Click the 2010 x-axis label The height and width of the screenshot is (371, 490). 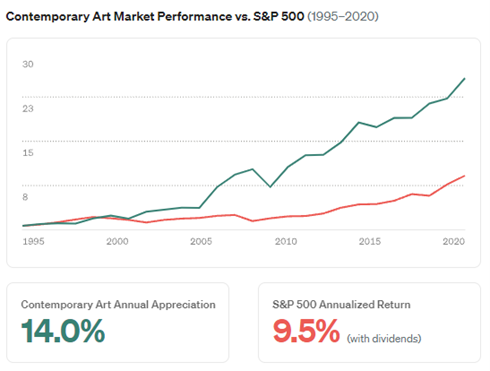point(286,241)
